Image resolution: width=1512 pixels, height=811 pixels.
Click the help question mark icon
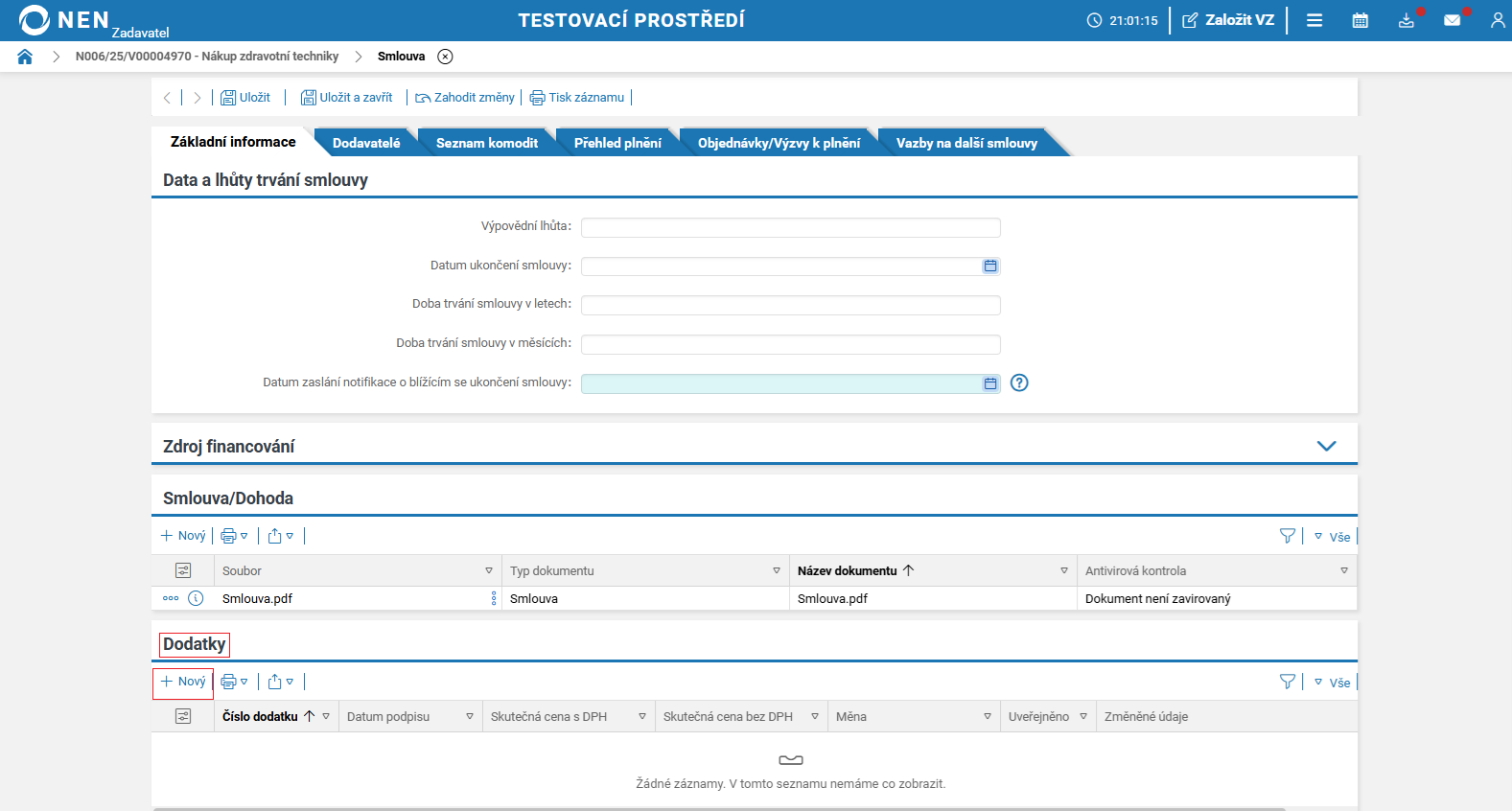pyautogui.click(x=1019, y=382)
